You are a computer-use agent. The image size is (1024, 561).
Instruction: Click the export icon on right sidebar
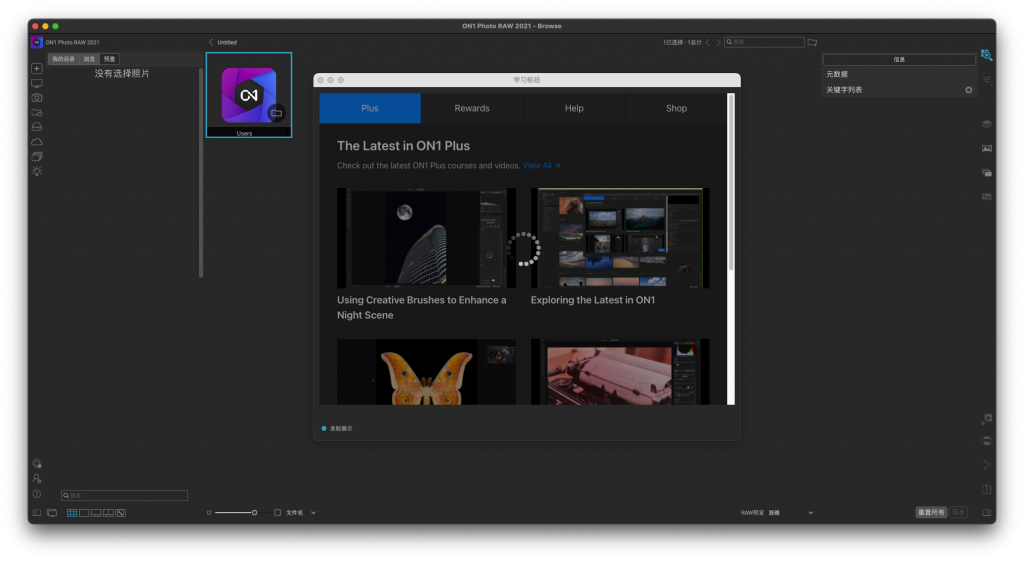986,489
